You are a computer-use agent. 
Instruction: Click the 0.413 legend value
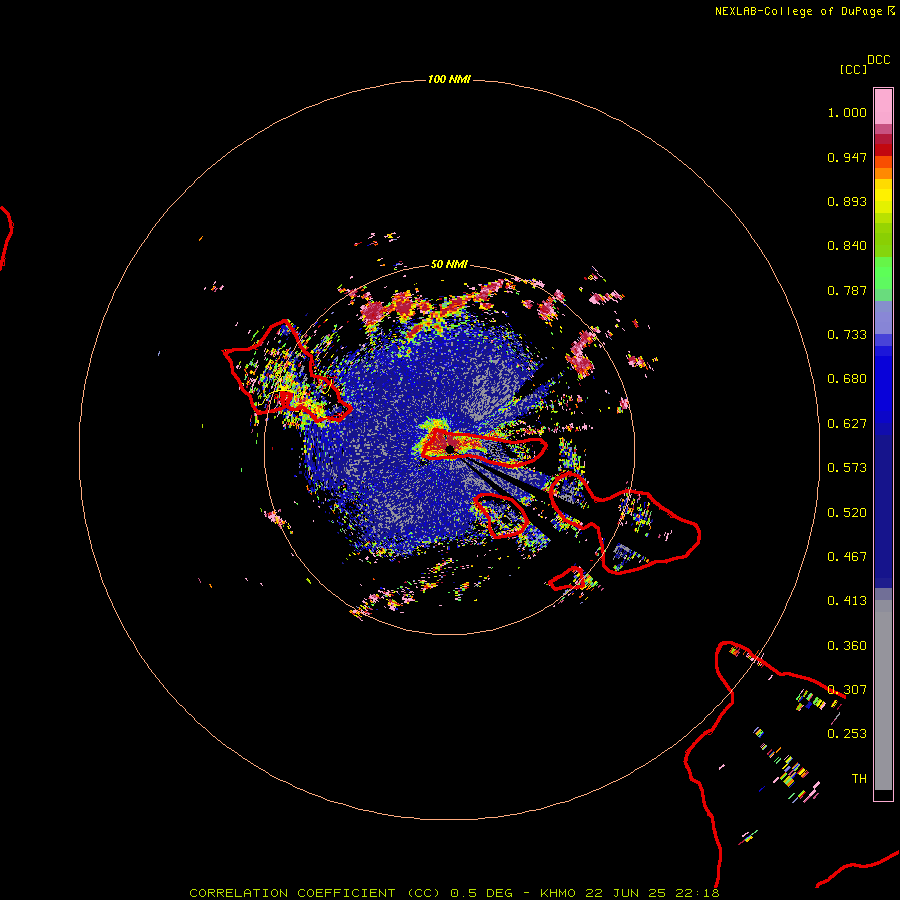pyautogui.click(x=847, y=601)
